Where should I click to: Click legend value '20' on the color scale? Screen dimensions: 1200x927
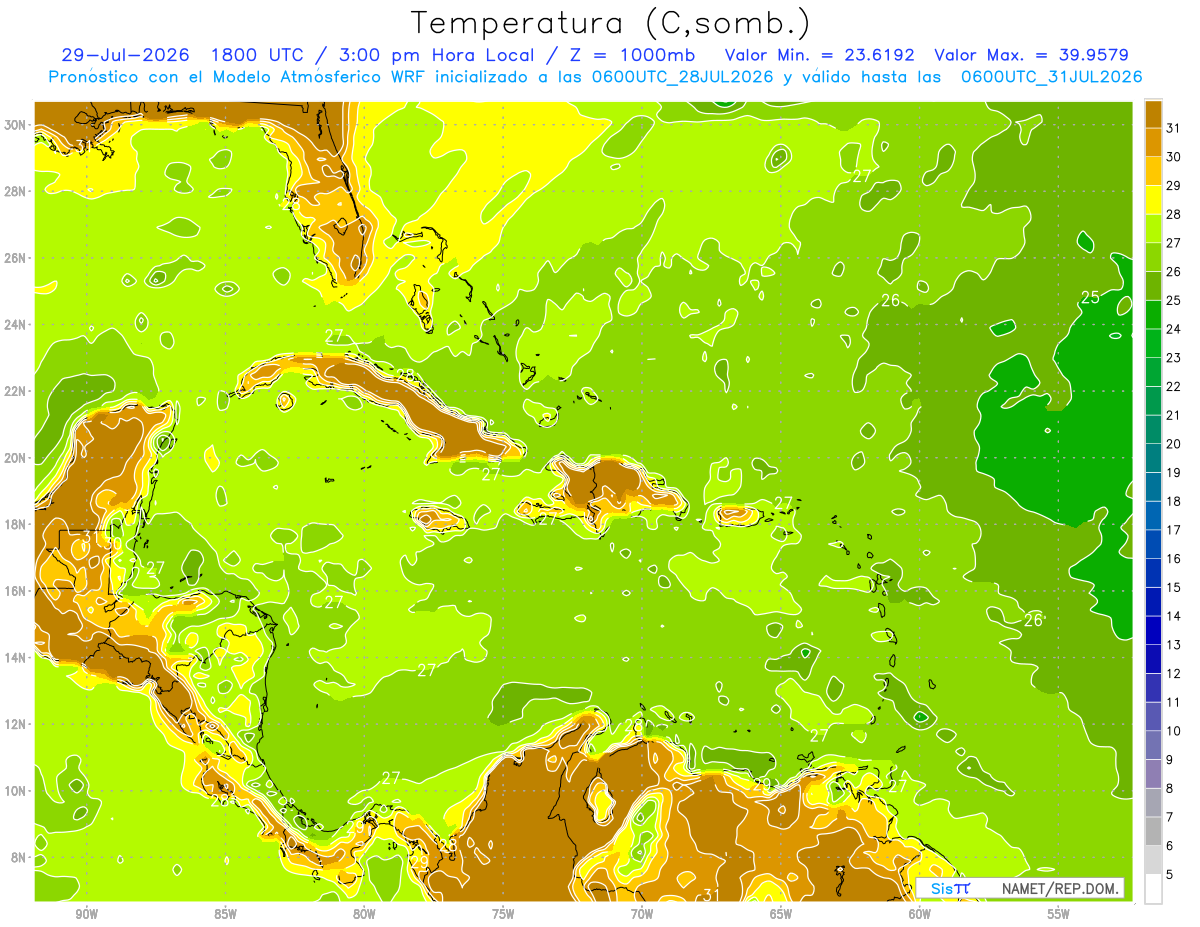tap(1173, 443)
